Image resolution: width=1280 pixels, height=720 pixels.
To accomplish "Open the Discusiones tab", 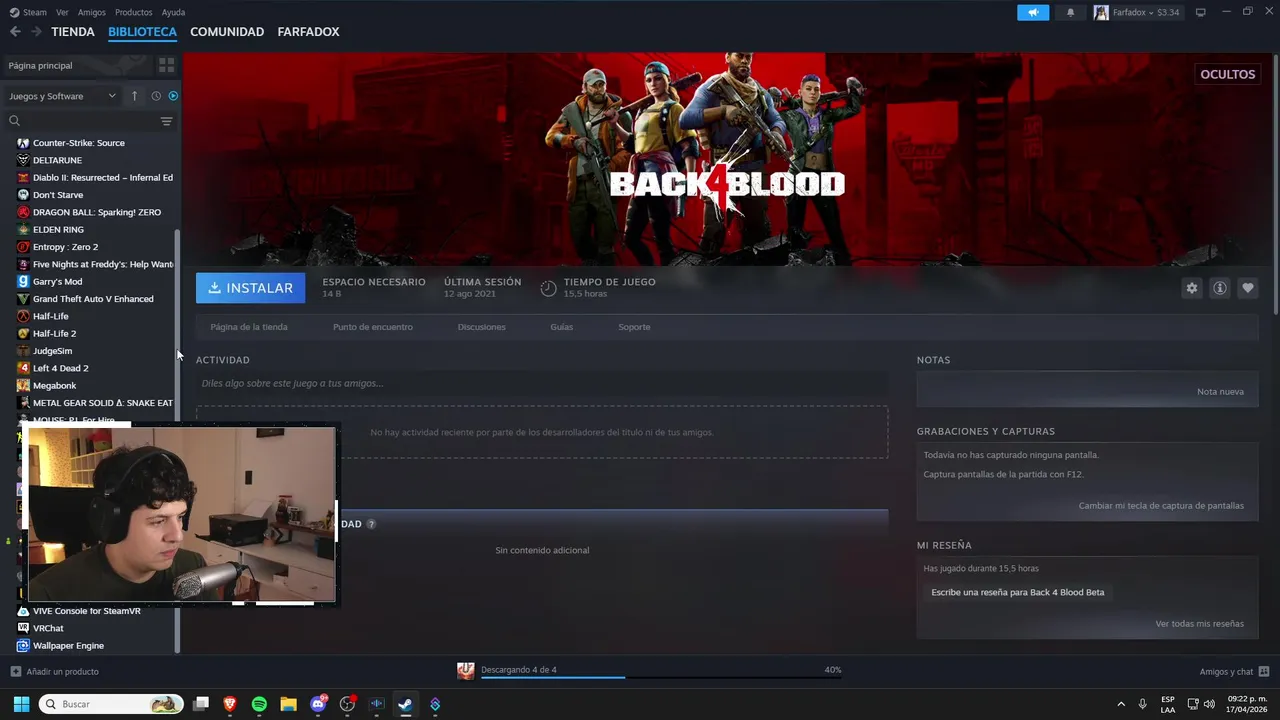I will coord(481,327).
